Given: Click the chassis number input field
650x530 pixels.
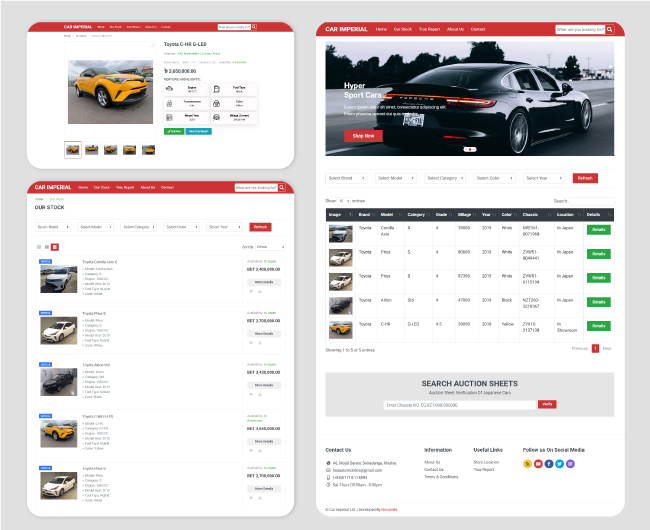Looking at the screenshot, I should (460, 404).
